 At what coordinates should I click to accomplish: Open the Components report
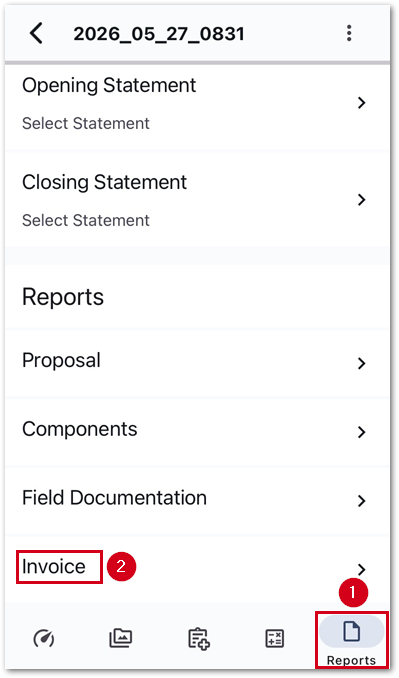[x=80, y=429]
